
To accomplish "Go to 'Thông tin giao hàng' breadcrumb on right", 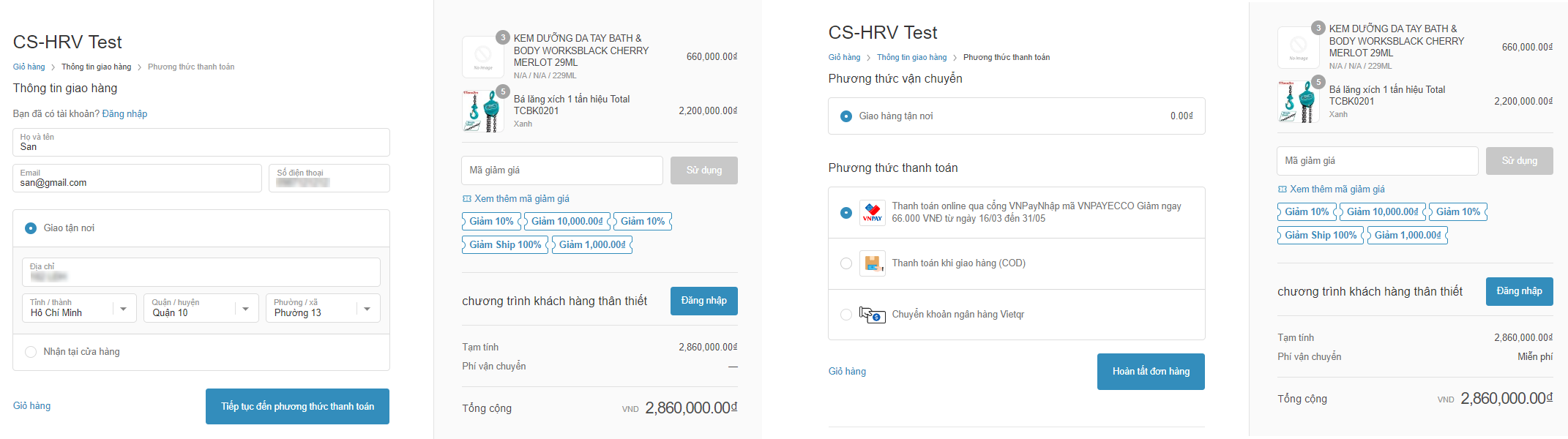I will (911, 57).
